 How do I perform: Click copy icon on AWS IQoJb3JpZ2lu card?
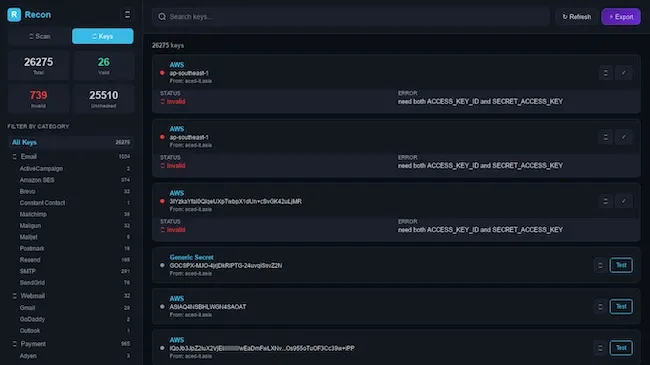(600, 348)
